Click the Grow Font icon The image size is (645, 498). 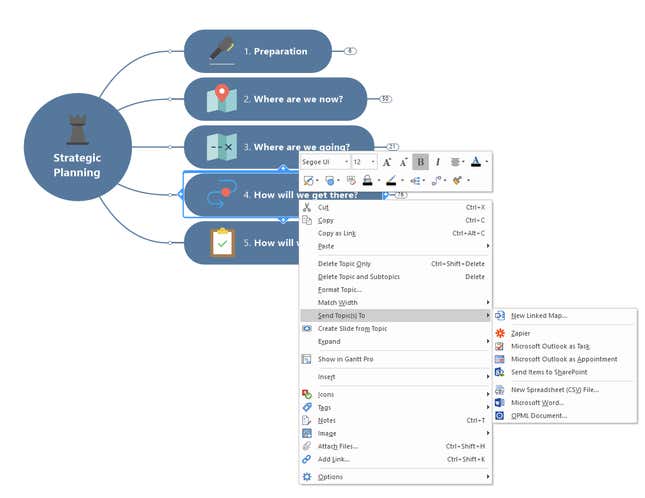[x=387, y=162]
